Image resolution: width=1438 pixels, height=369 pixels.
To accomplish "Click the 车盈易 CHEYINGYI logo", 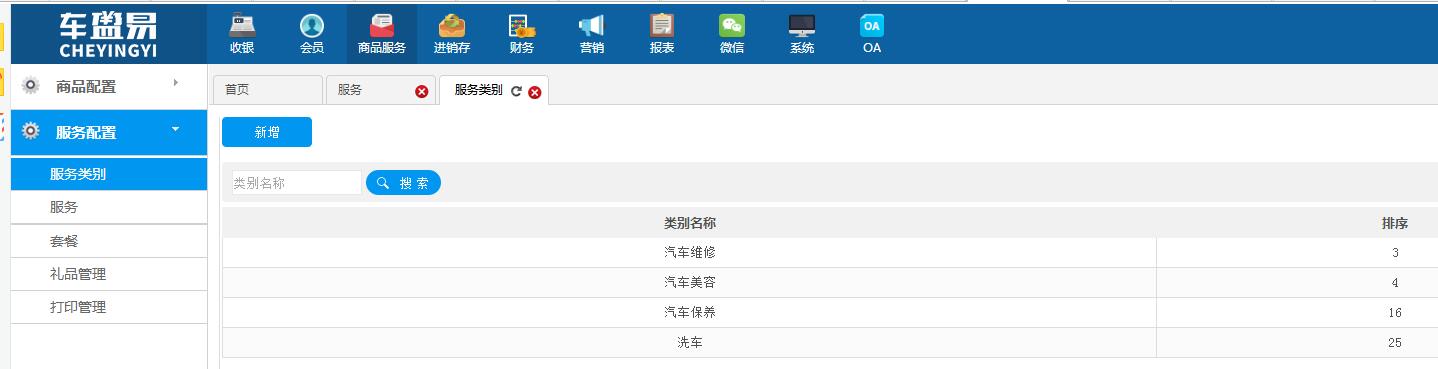I will pyautogui.click(x=108, y=34).
